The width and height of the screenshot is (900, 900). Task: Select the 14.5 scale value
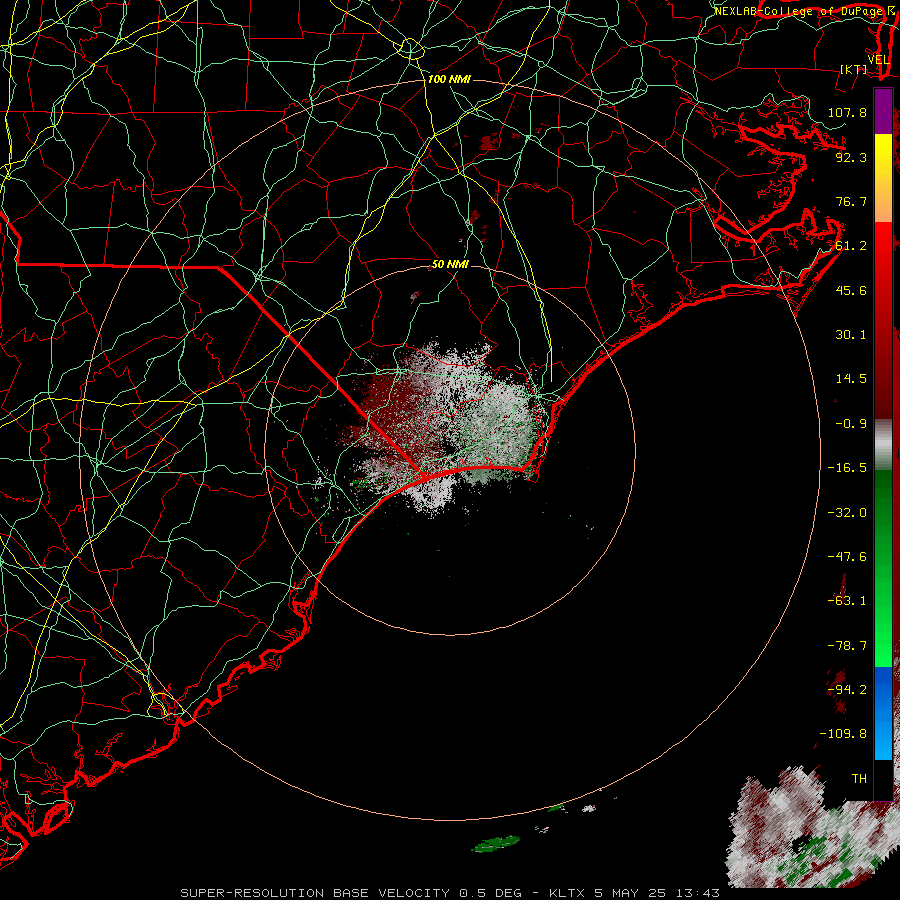pyautogui.click(x=851, y=379)
